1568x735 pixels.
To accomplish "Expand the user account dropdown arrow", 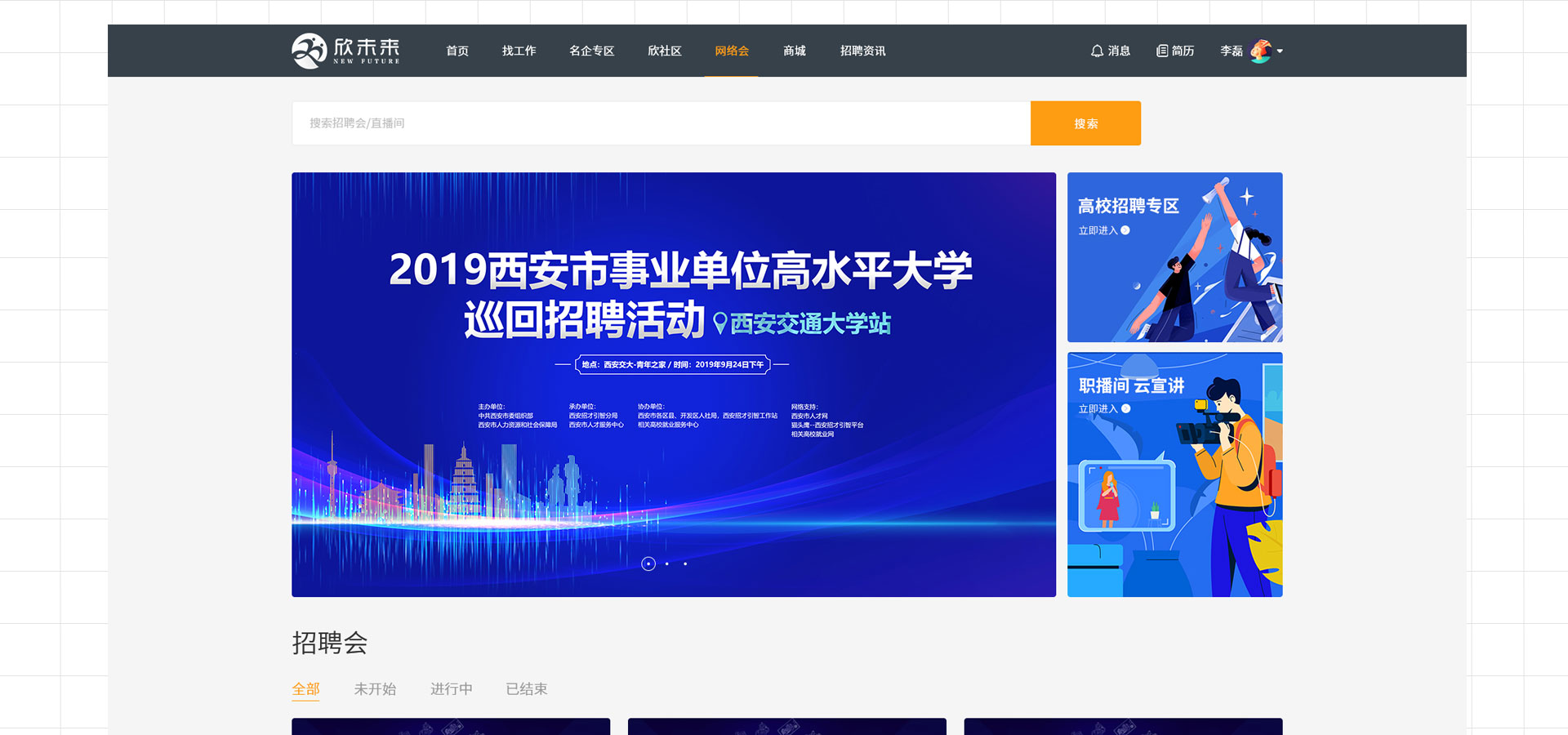I will pyautogui.click(x=1280, y=51).
